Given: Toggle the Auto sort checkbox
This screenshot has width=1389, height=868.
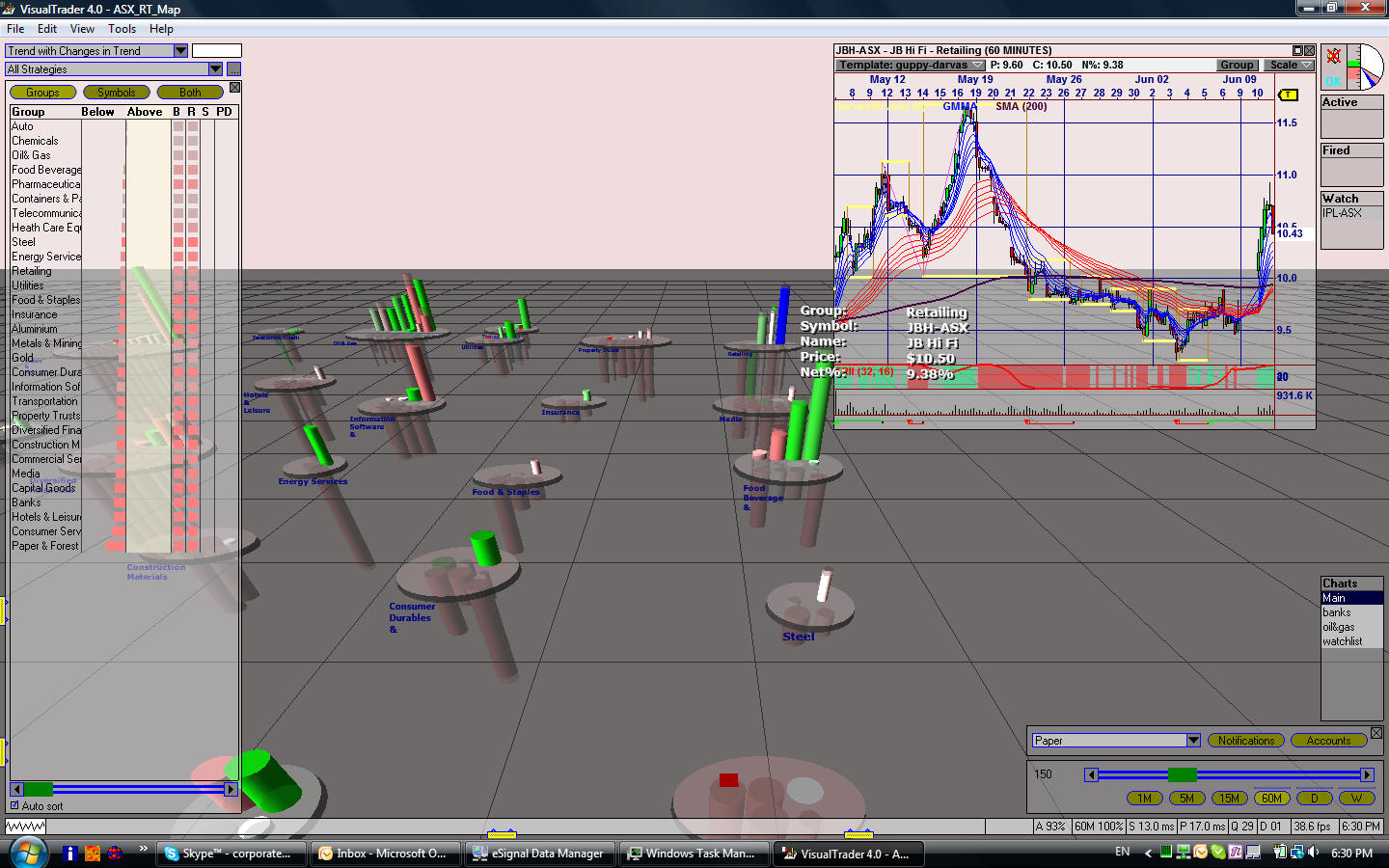Looking at the screenshot, I should 14,805.
